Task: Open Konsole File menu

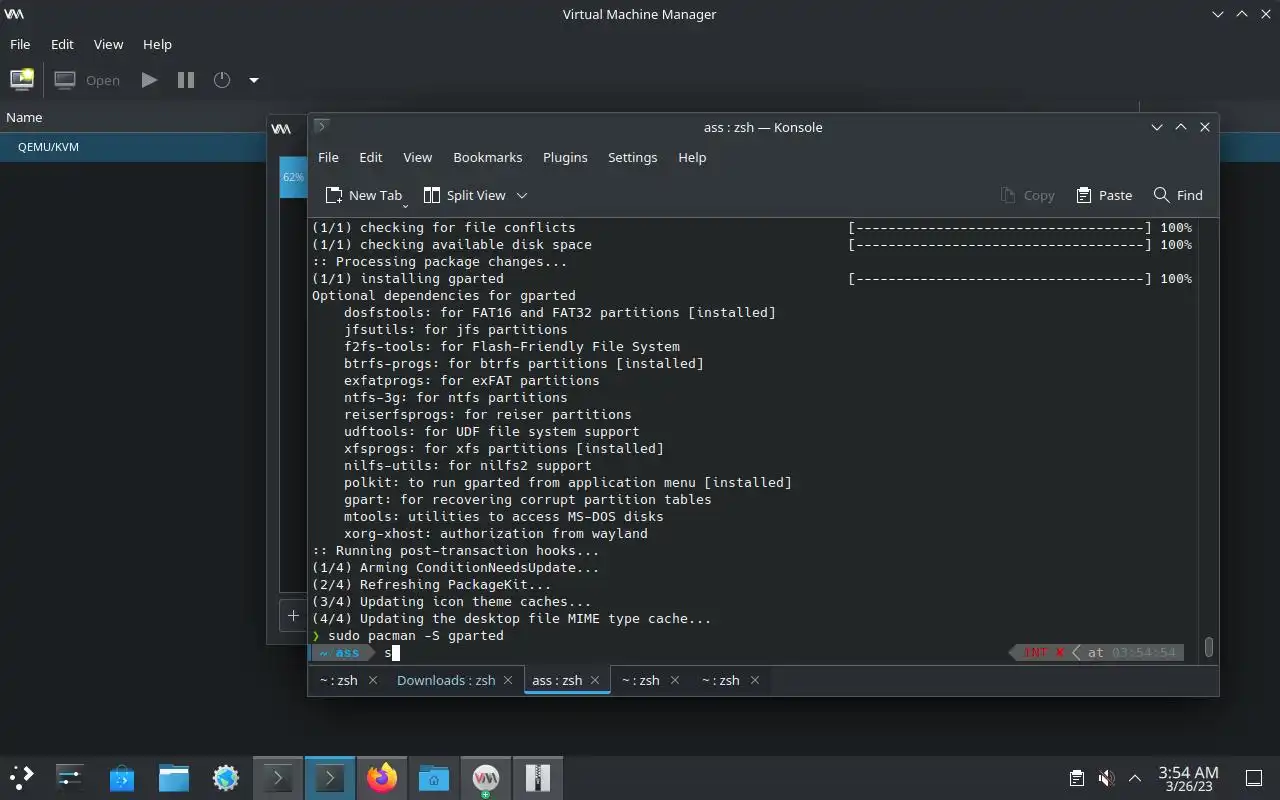Action: click(x=328, y=157)
